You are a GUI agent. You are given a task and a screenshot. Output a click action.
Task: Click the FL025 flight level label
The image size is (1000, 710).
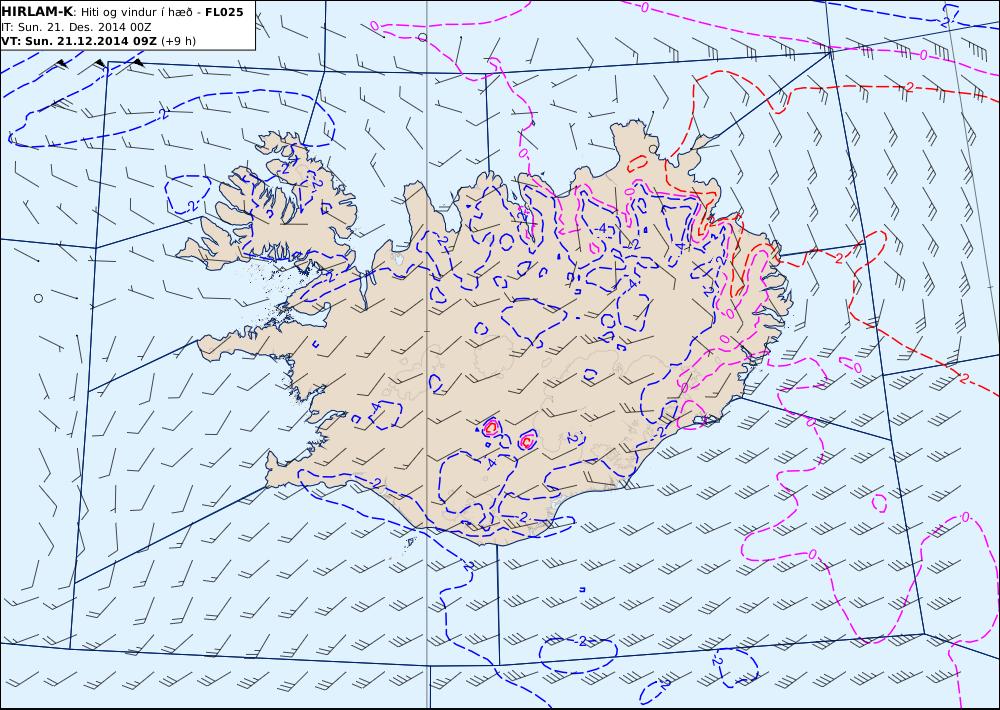(224, 12)
